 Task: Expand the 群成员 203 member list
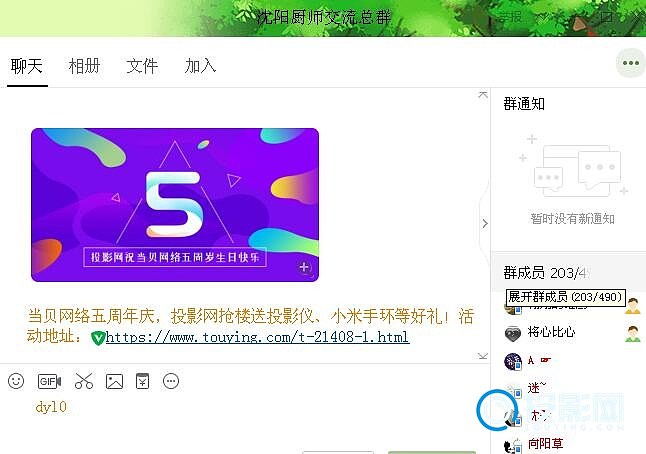click(x=546, y=273)
